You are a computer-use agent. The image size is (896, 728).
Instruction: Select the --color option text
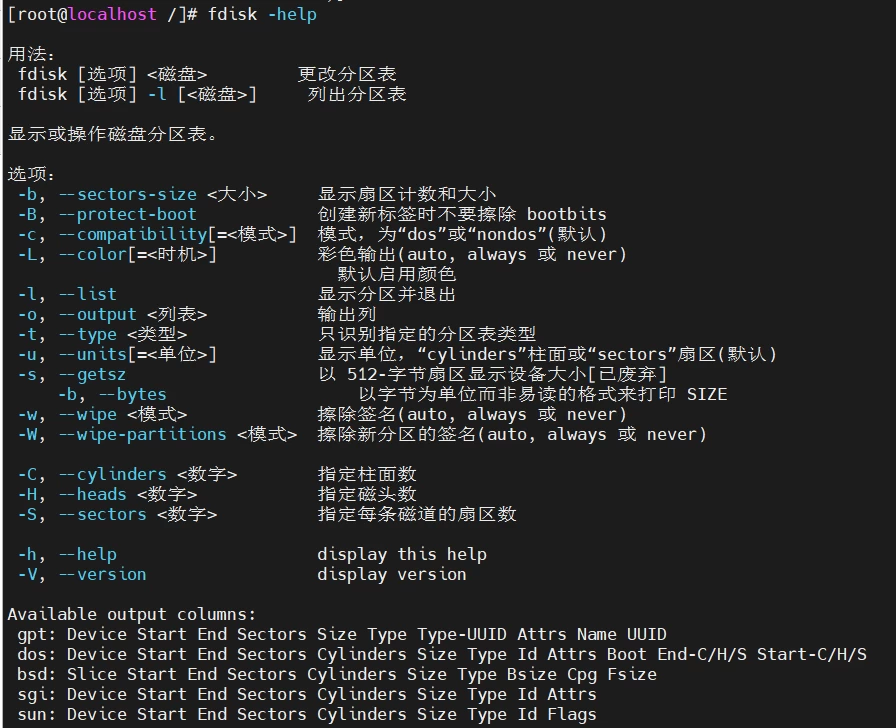pyautogui.click(x=93, y=254)
